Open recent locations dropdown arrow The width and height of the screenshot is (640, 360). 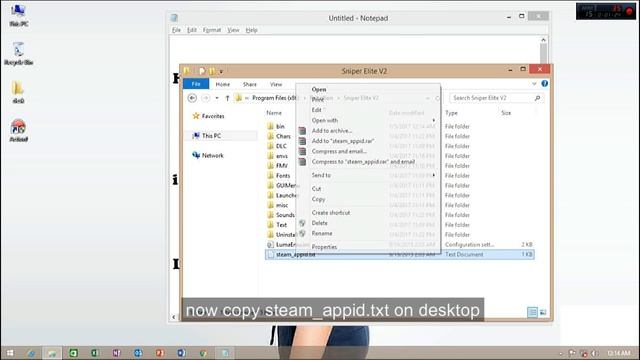click(217, 98)
